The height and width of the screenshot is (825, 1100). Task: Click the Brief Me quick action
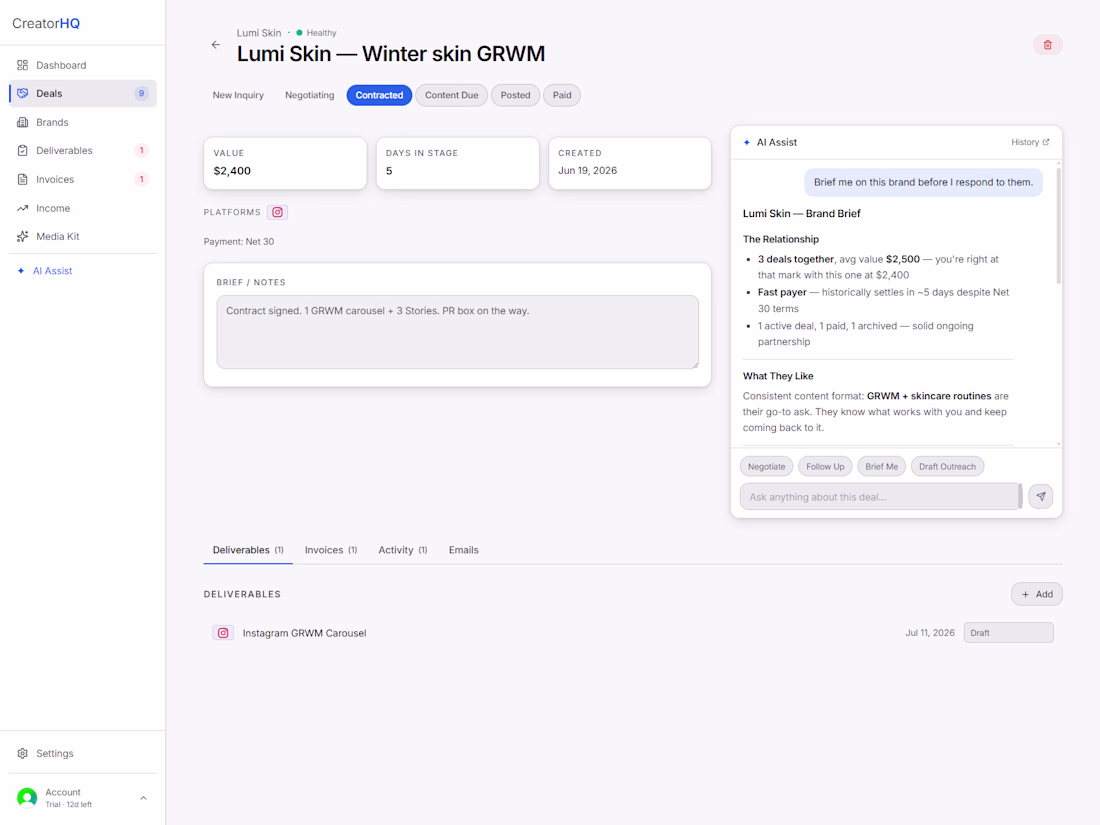882,467
